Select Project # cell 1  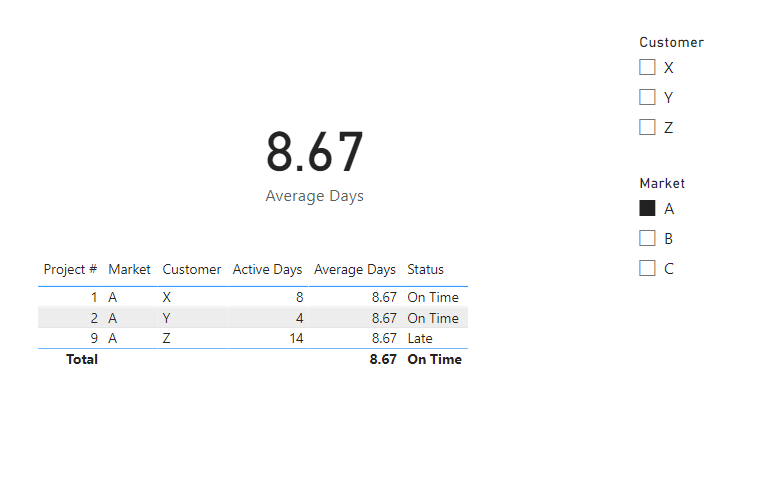tap(94, 297)
